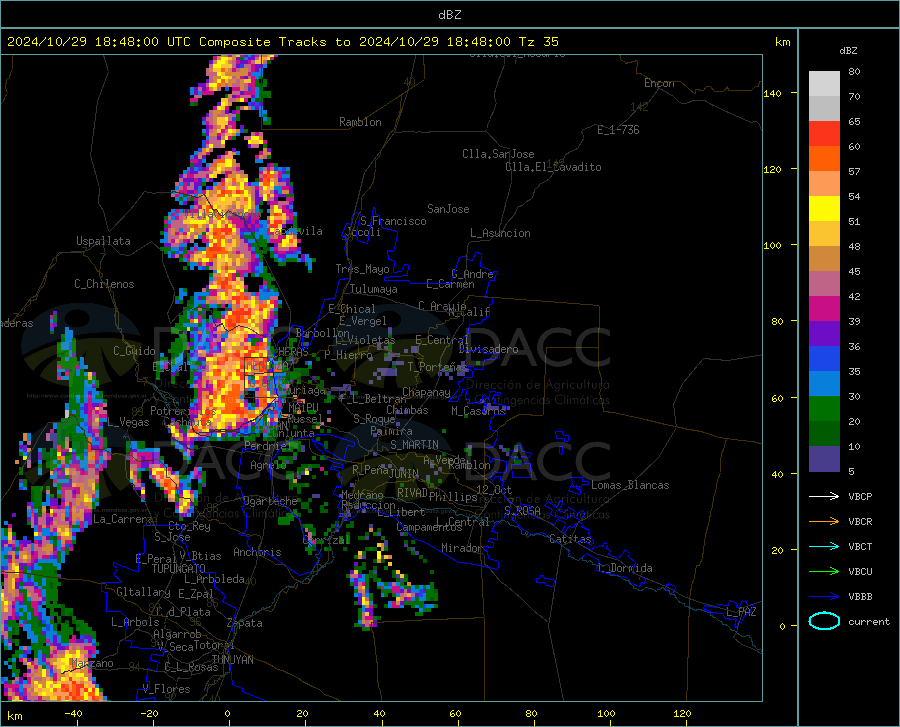Screen dimensions: 900x727
Task: Pick the blue 36 dBZ swatch
Action: click(824, 359)
